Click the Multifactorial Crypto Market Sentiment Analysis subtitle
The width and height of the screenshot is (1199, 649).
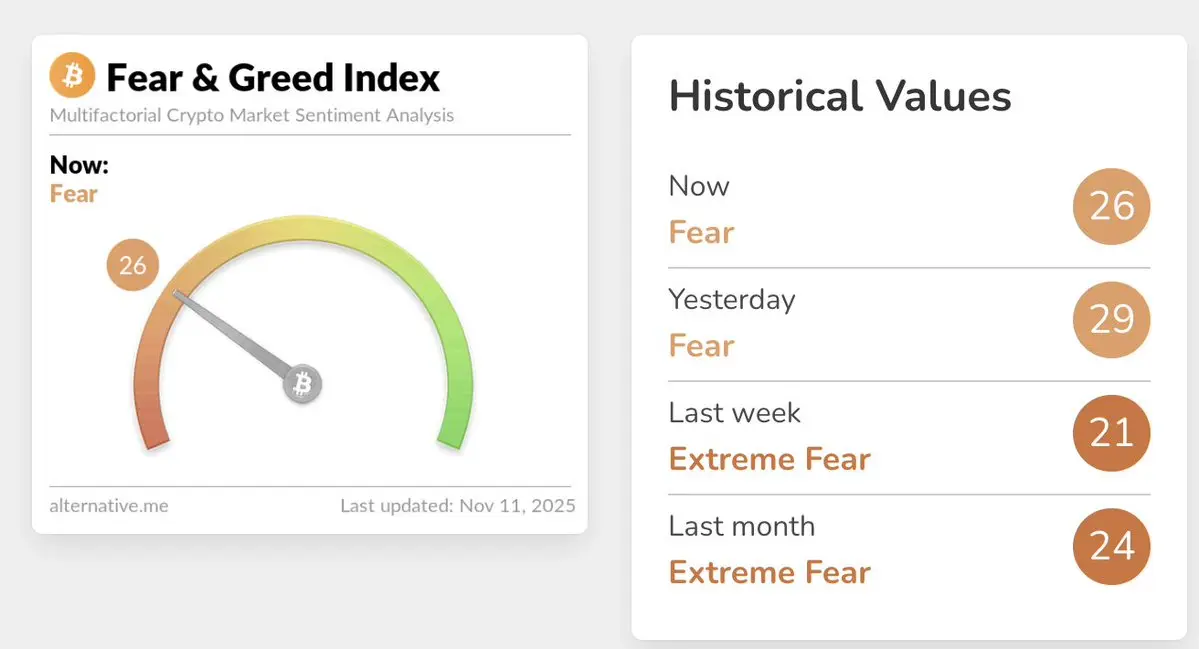click(252, 115)
